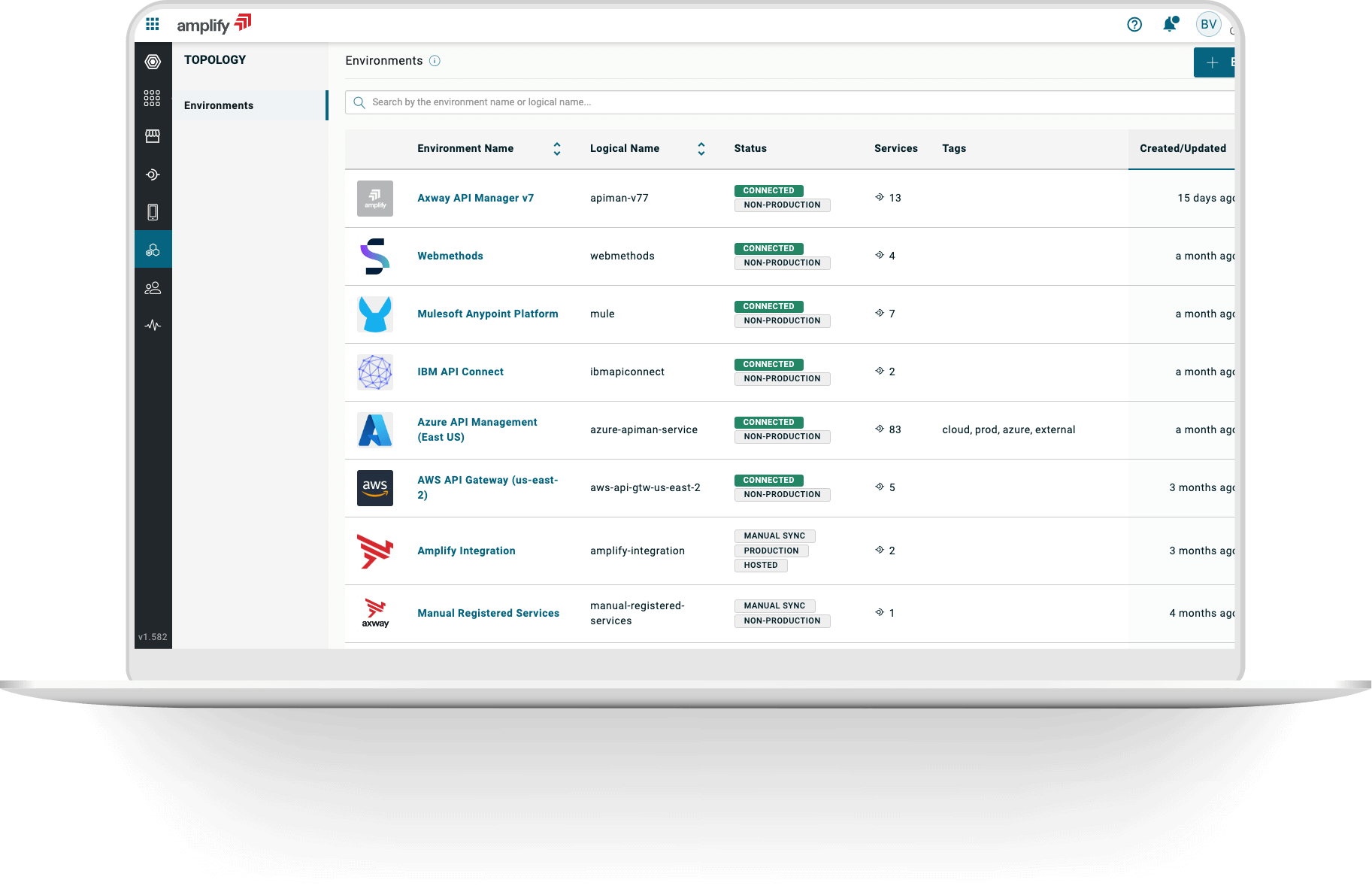Image resolution: width=1372 pixels, height=889 pixels.
Task: Click the add environment plus button
Action: pyautogui.click(x=1213, y=63)
